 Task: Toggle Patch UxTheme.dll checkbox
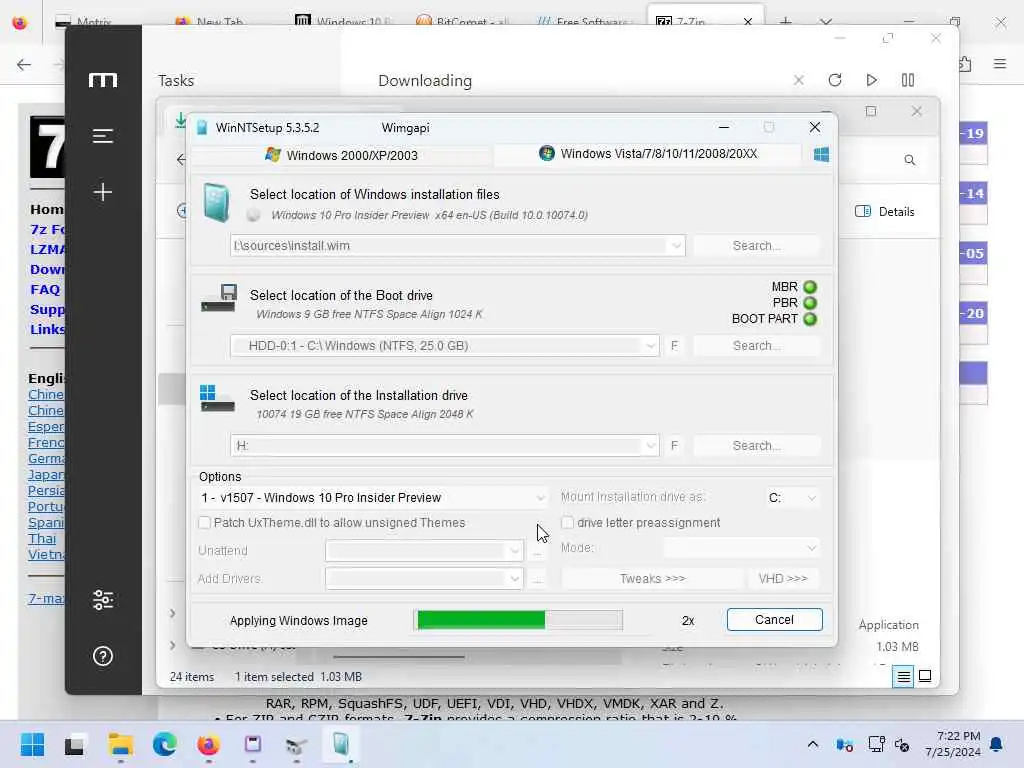(x=204, y=522)
